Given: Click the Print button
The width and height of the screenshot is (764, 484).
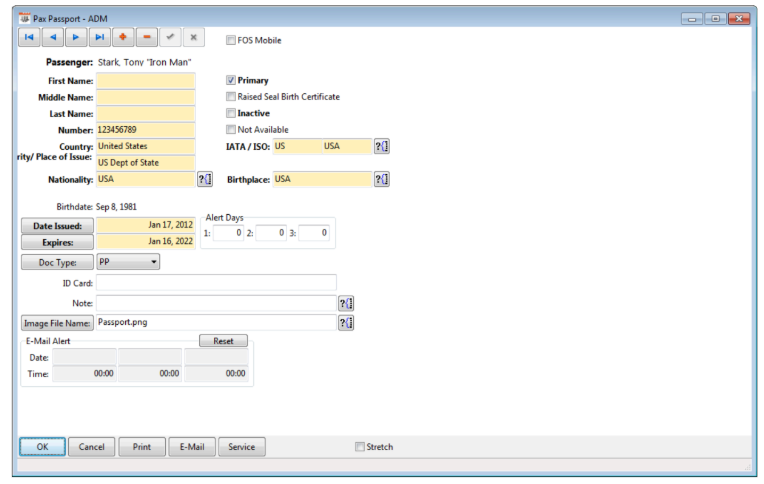Looking at the screenshot, I should pos(142,447).
